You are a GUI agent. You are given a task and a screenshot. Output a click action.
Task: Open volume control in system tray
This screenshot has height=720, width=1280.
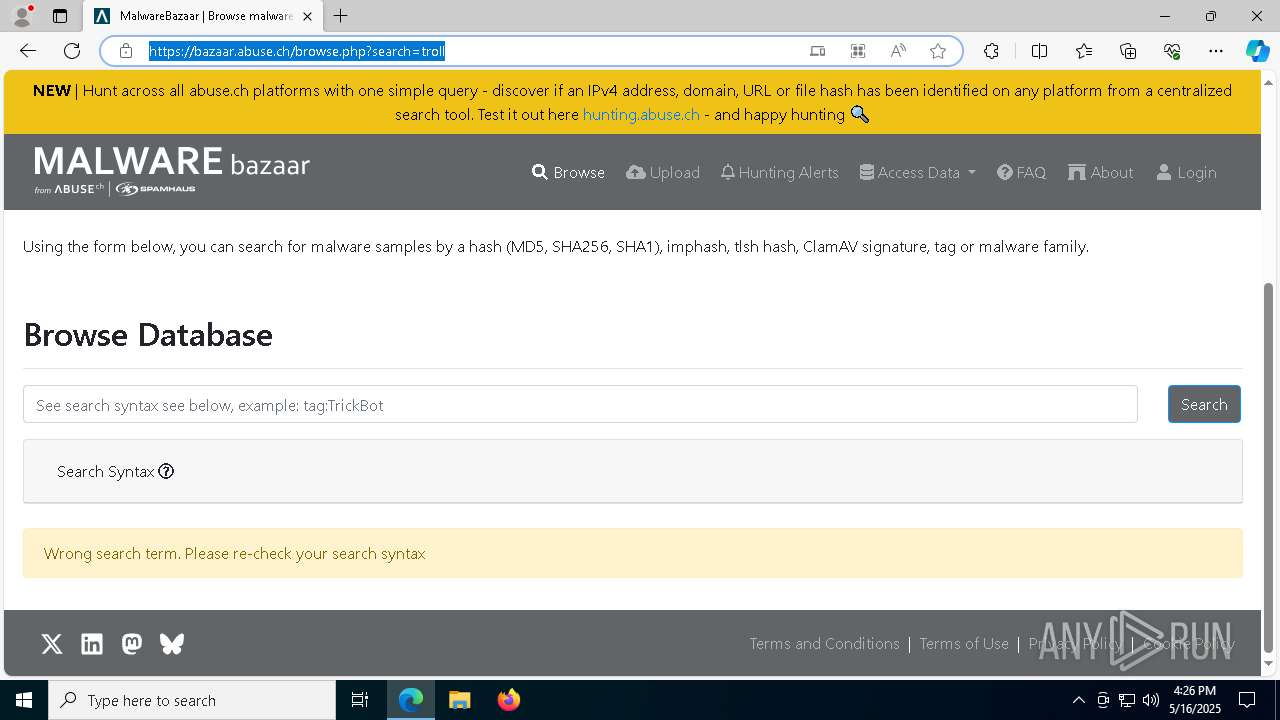[1151, 700]
